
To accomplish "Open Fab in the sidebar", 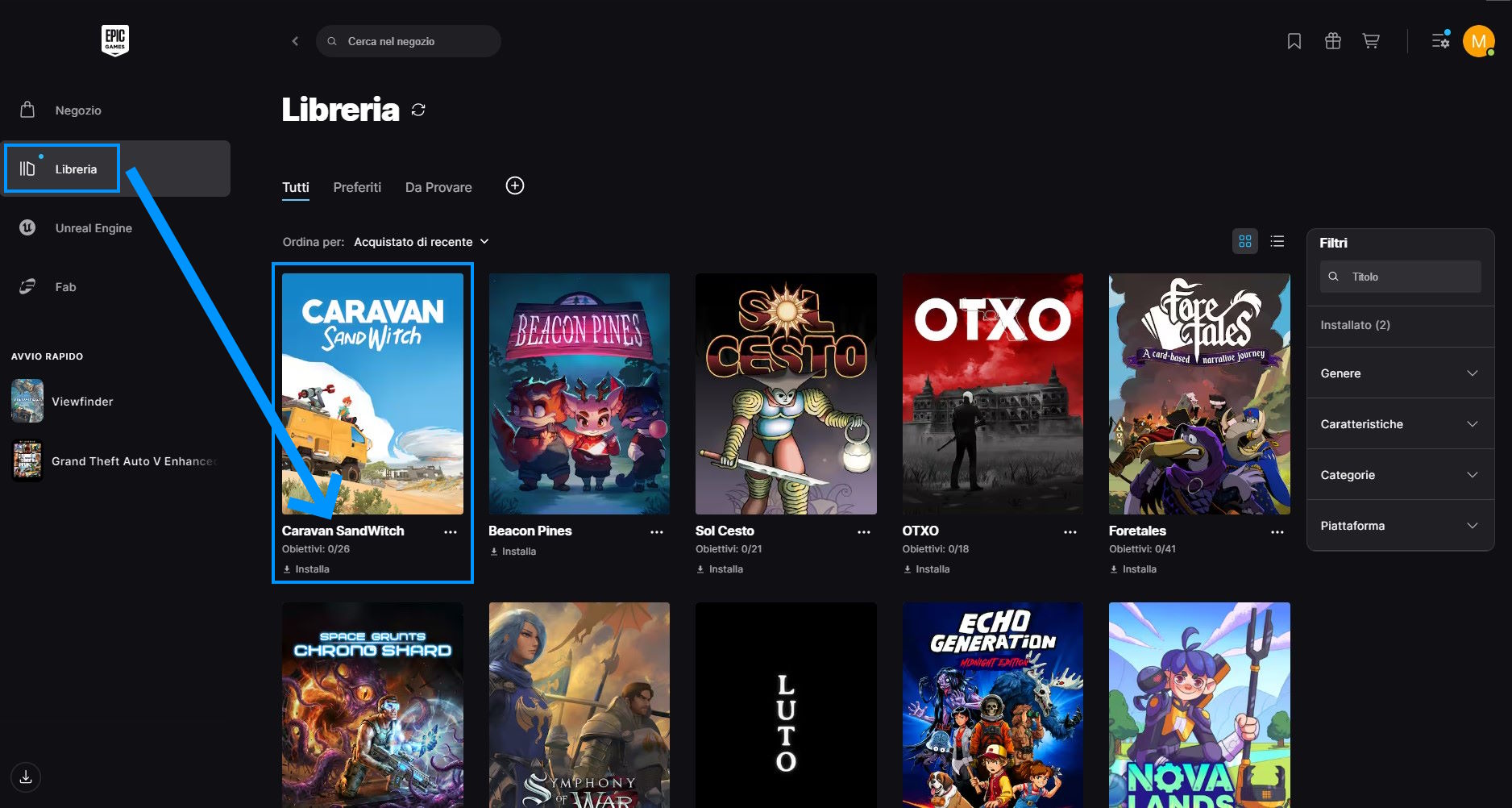I will [115, 287].
